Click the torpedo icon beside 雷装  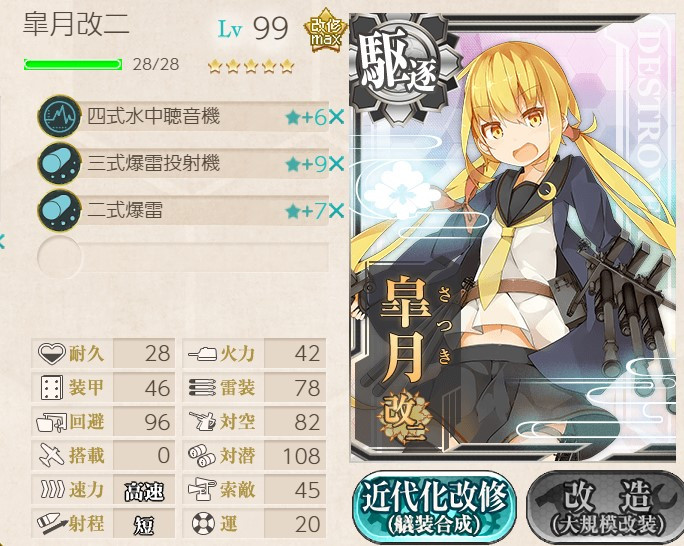tap(202, 387)
